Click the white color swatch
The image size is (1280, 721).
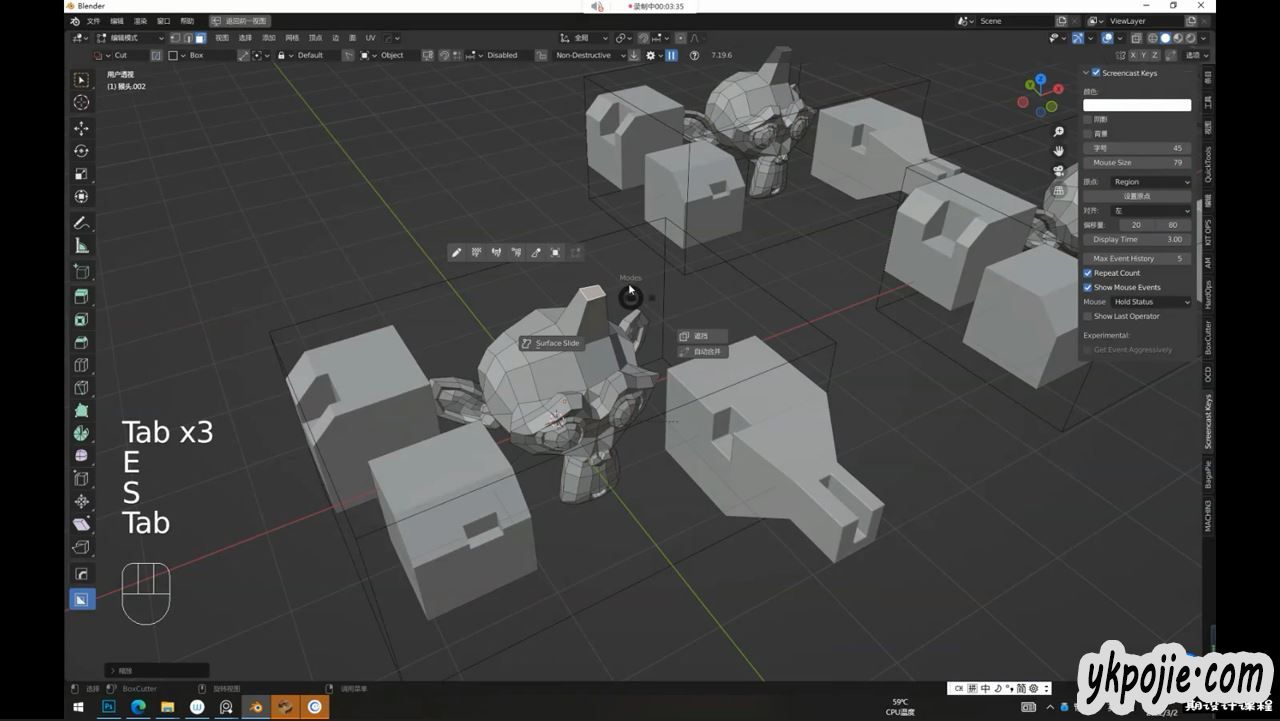tap(1137, 105)
